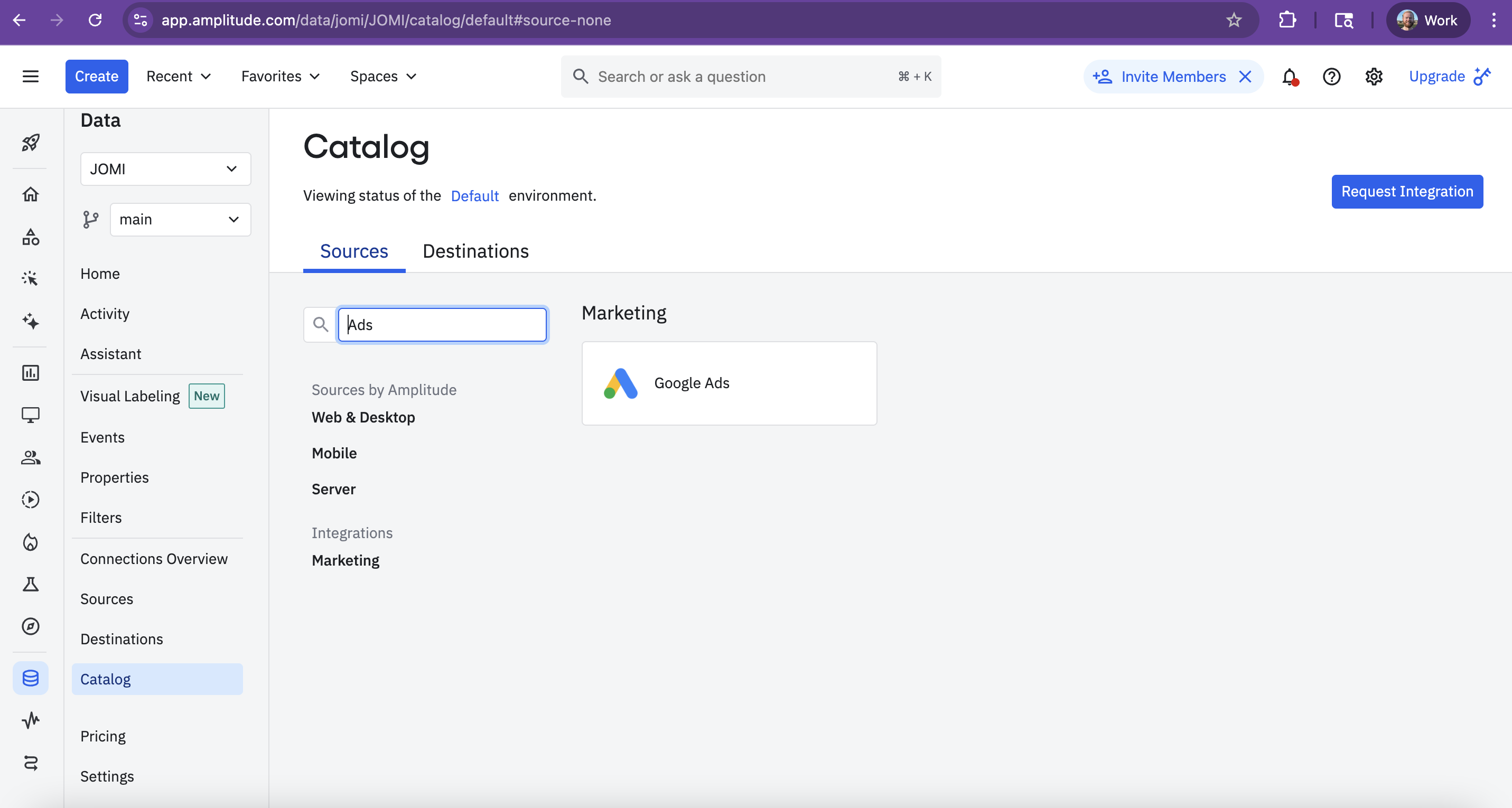Click the compass icon in left rail
This screenshot has width=1512, height=808.
tap(31, 626)
